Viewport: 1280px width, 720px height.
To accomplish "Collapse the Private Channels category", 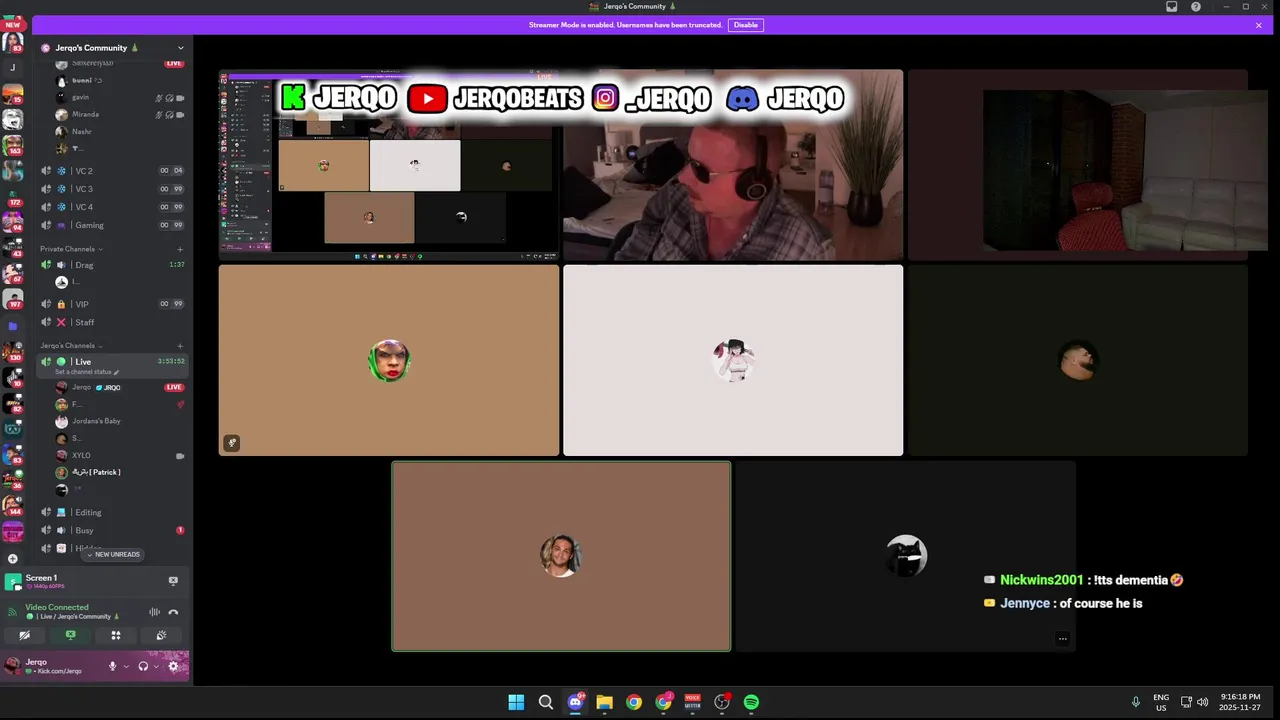I will point(71,249).
